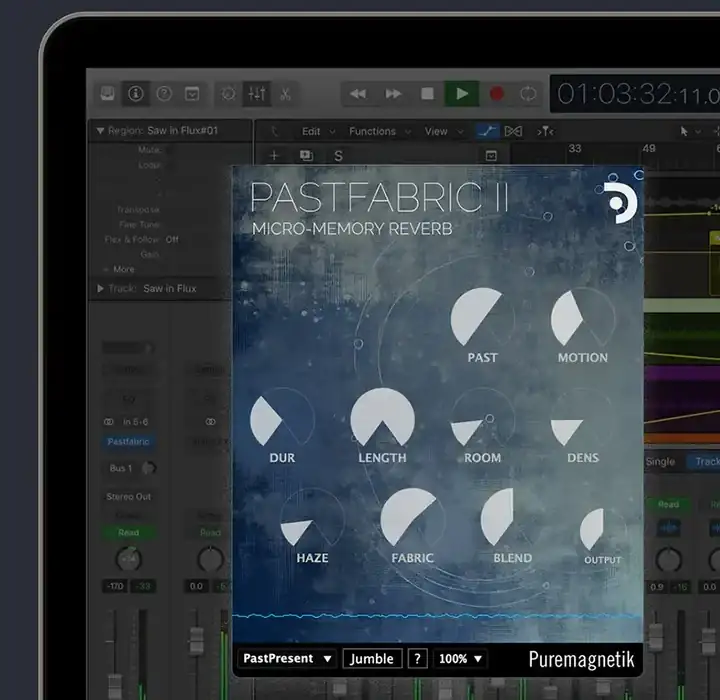Click the DENS knob
The image size is (720, 700).
tap(582, 418)
